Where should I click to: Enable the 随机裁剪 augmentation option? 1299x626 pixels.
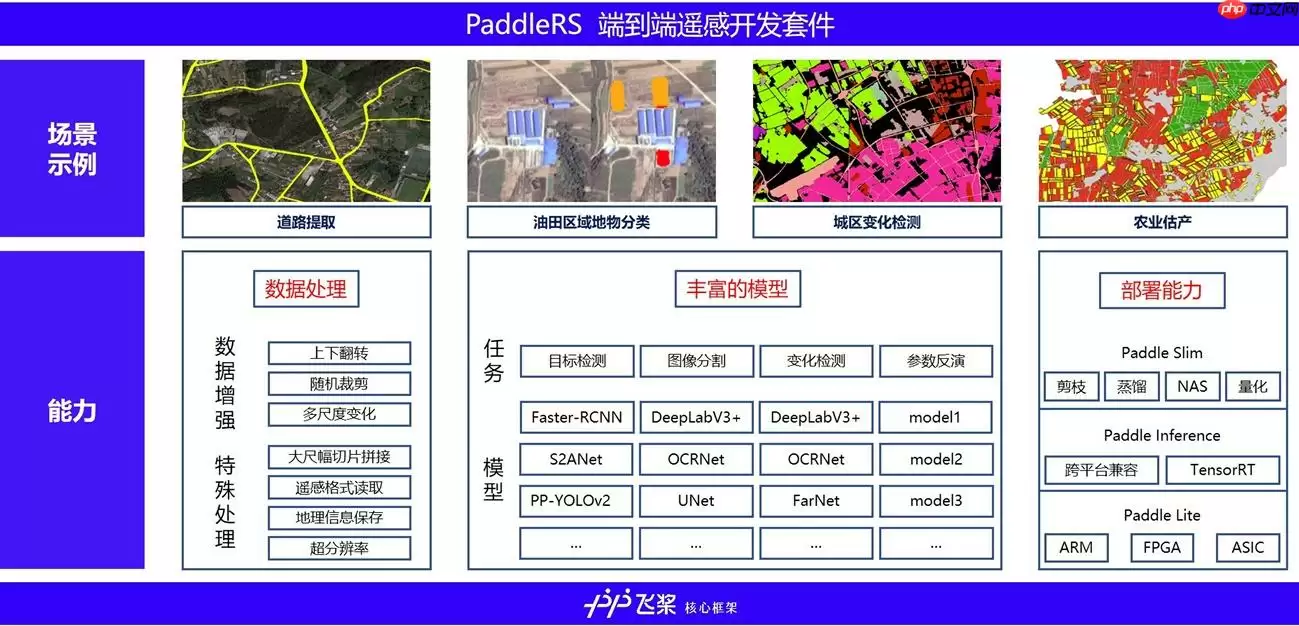pos(337,383)
